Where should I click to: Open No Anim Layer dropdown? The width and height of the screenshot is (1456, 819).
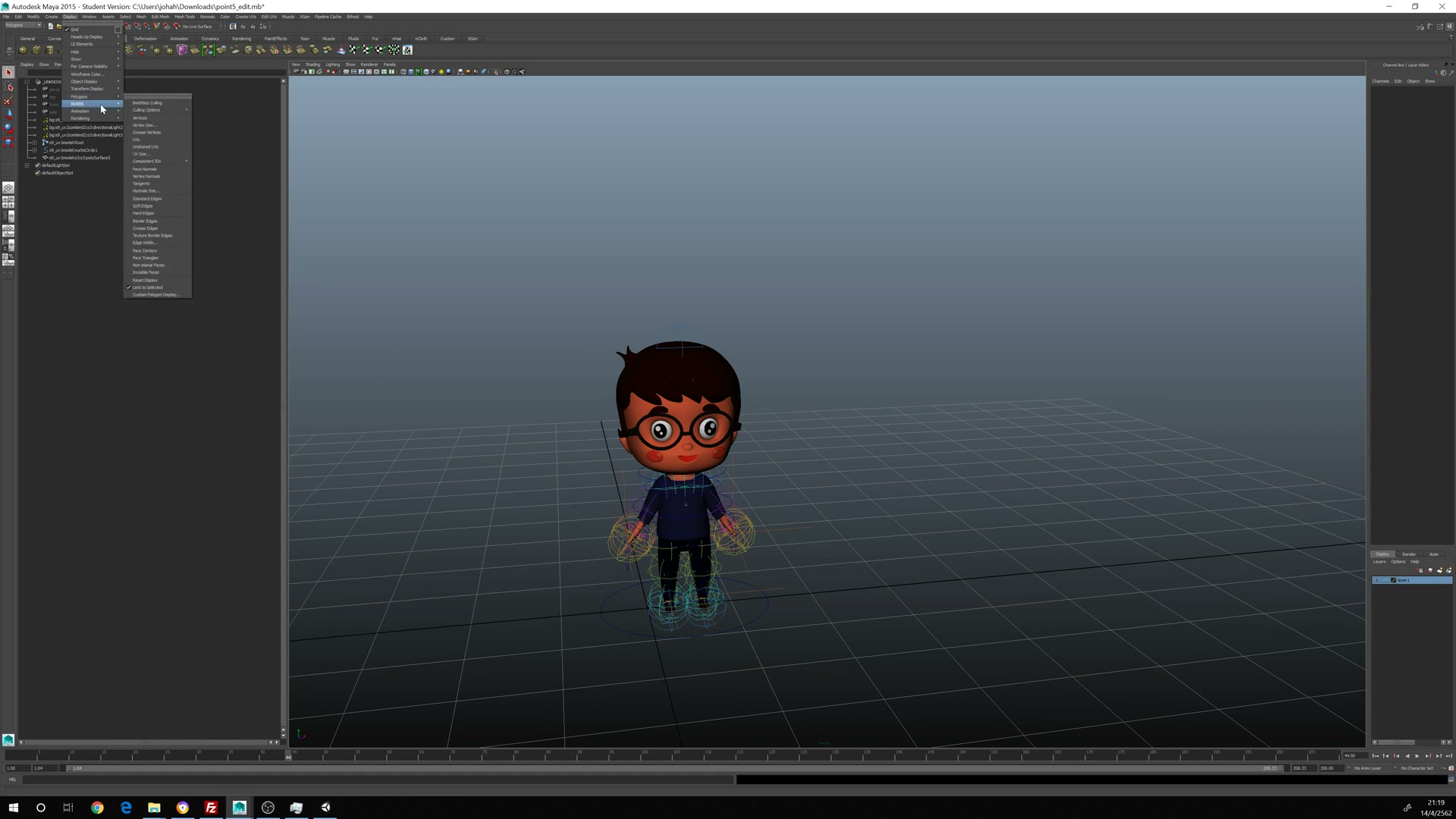click(1367, 768)
